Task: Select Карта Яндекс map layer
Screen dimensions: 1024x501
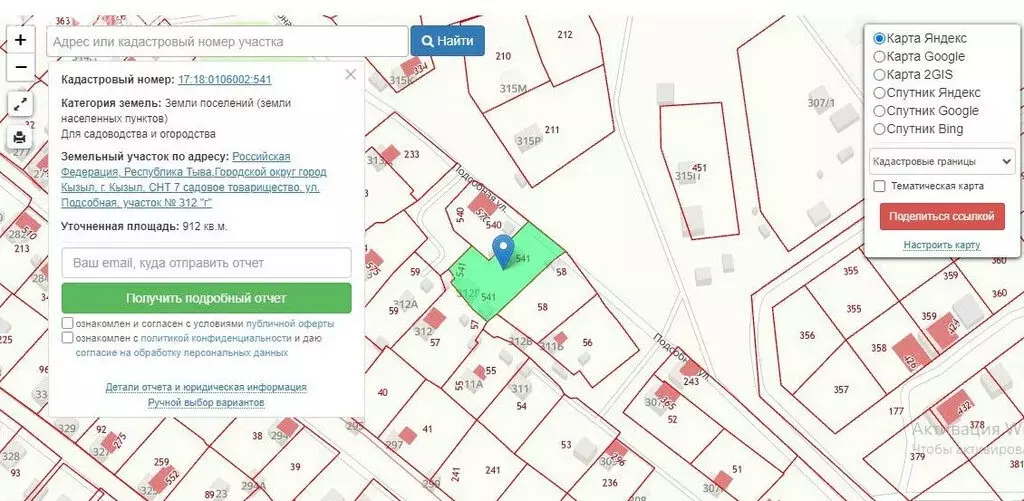Action: coord(880,39)
